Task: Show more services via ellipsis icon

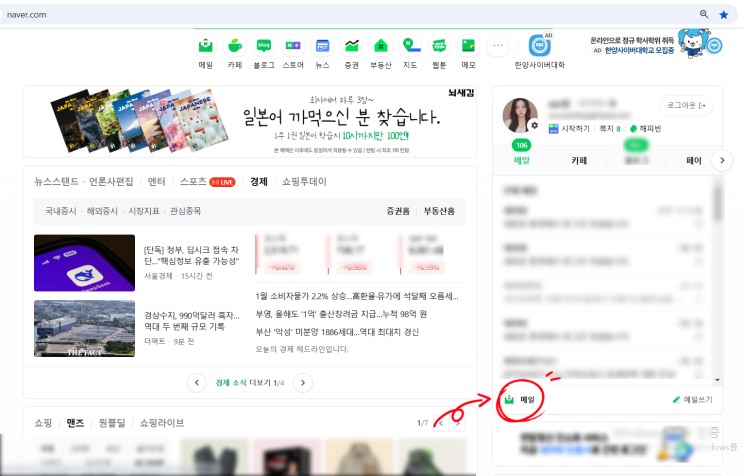Action: pyautogui.click(x=498, y=46)
